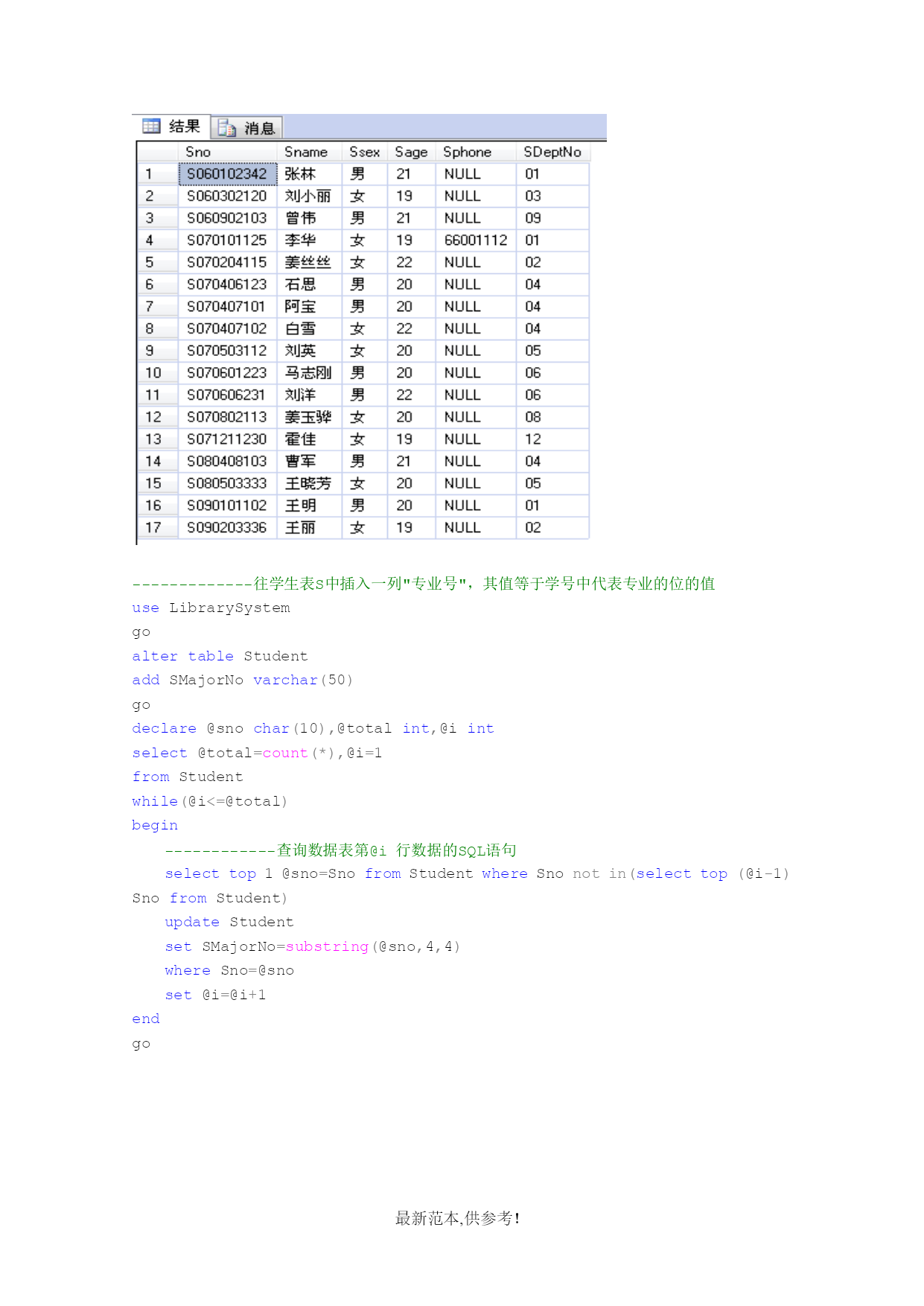Click phone value 66001112
The height and width of the screenshot is (1306, 924).
(x=476, y=241)
